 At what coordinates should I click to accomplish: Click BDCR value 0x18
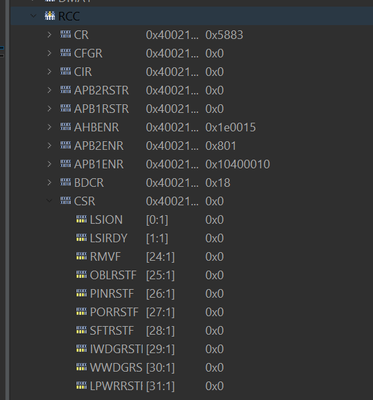[217, 183]
